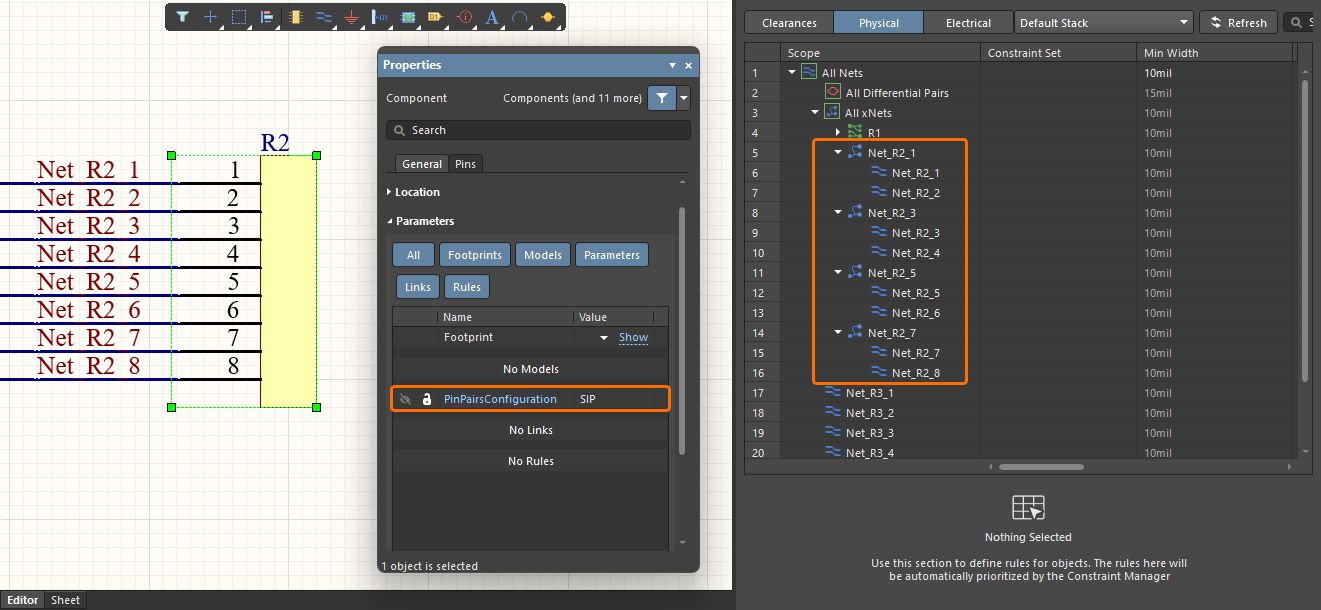This screenshot has width=1321, height=610.
Task: Click the Properties panel Search field
Action: coord(538,130)
